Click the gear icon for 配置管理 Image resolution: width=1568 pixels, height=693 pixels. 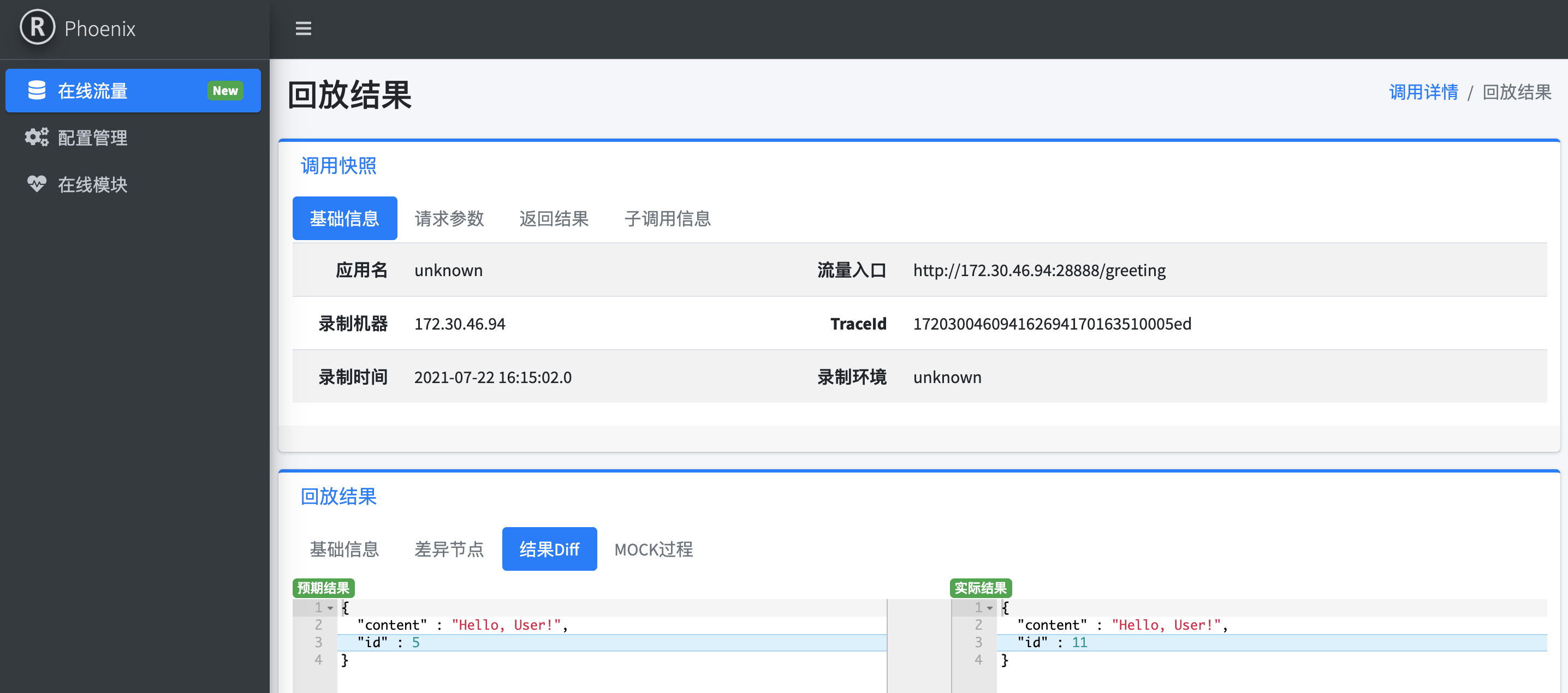(x=37, y=138)
